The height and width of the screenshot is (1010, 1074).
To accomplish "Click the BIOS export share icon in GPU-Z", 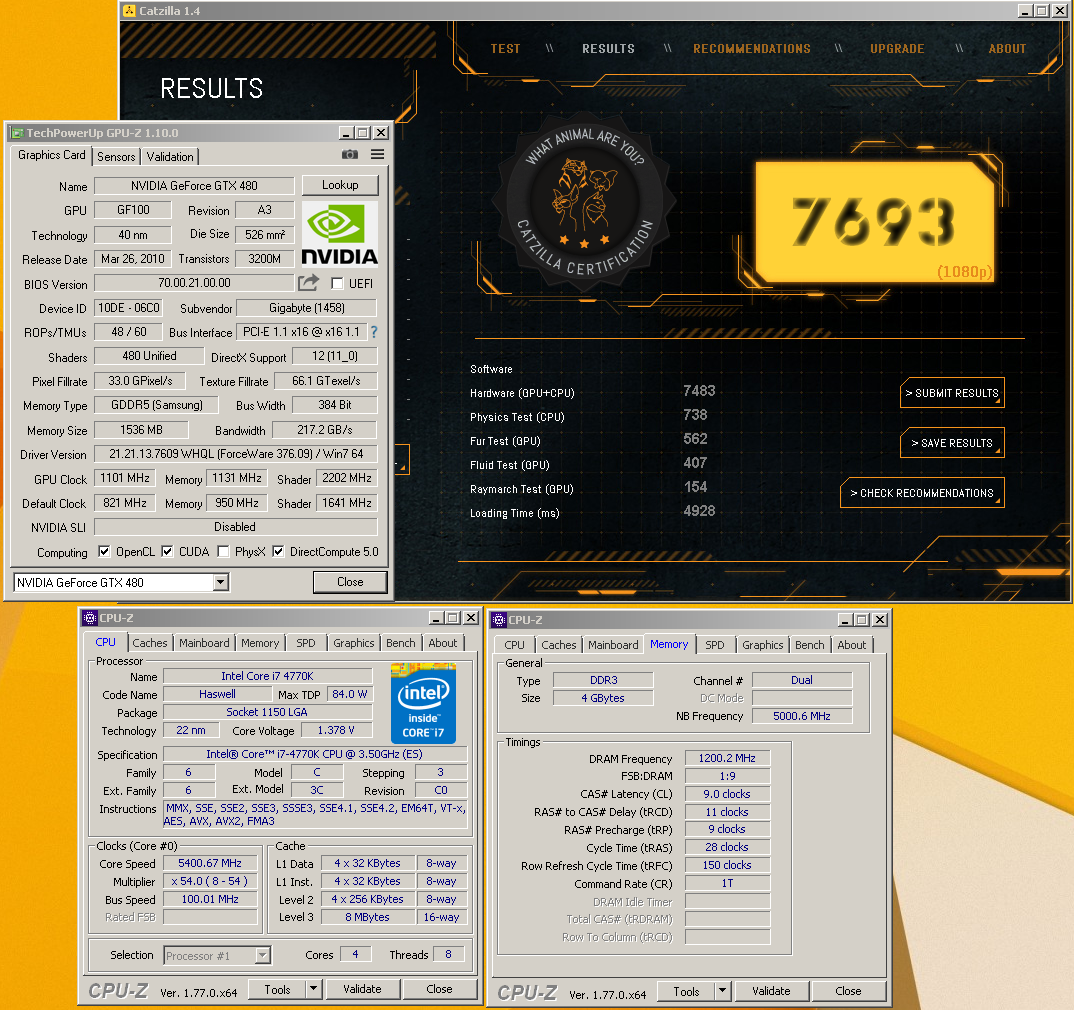I will [308, 282].
